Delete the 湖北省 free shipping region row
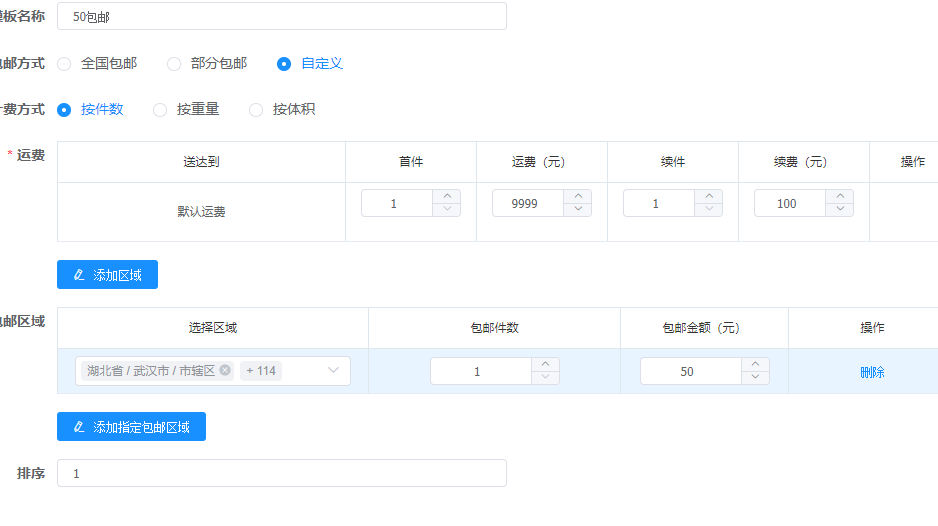This screenshot has width=938, height=526. coord(872,372)
